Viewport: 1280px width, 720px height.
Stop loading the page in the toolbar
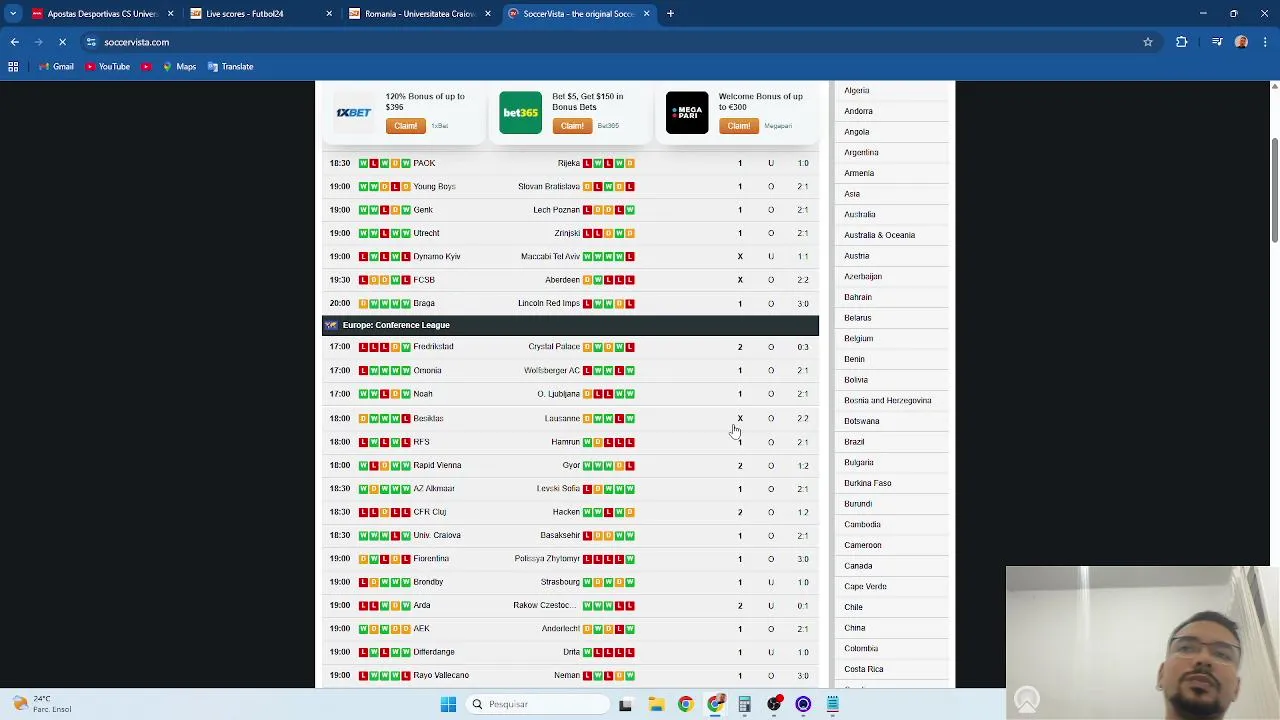click(62, 42)
